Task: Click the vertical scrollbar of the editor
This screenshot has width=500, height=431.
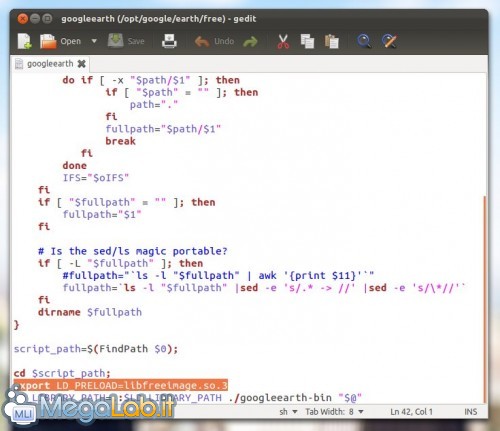Action: coord(485,299)
